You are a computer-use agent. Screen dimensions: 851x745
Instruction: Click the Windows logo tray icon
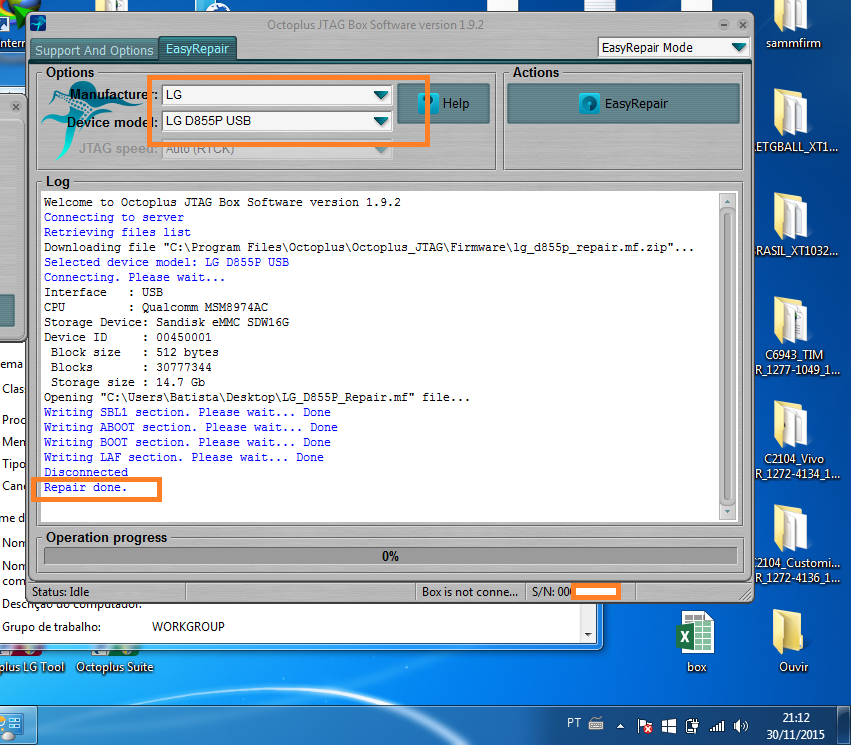pyautogui.click(x=669, y=725)
